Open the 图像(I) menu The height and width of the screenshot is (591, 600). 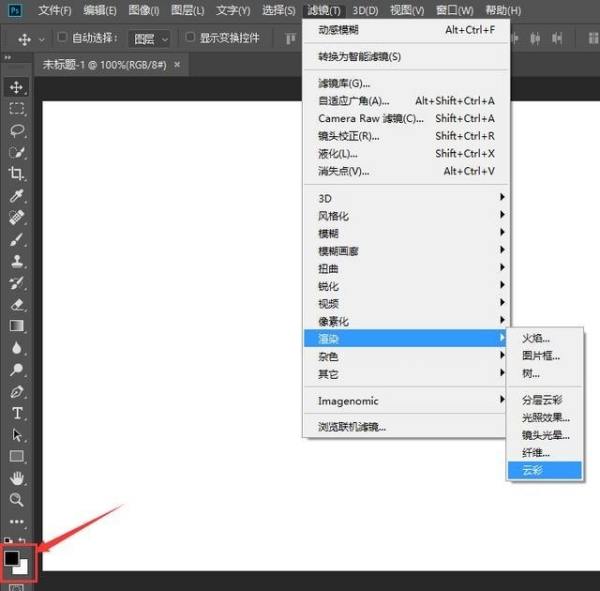[x=144, y=10]
